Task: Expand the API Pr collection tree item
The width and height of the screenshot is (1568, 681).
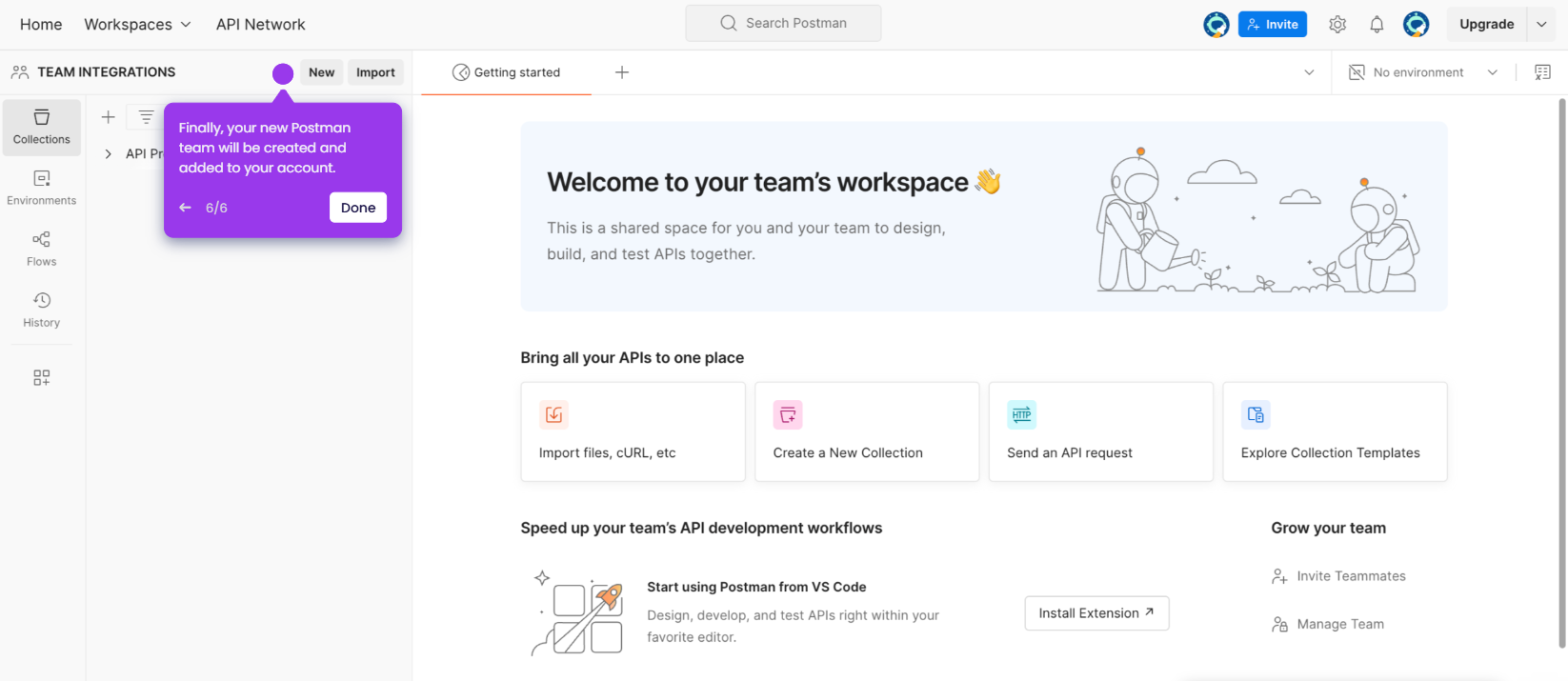Action: [108, 154]
